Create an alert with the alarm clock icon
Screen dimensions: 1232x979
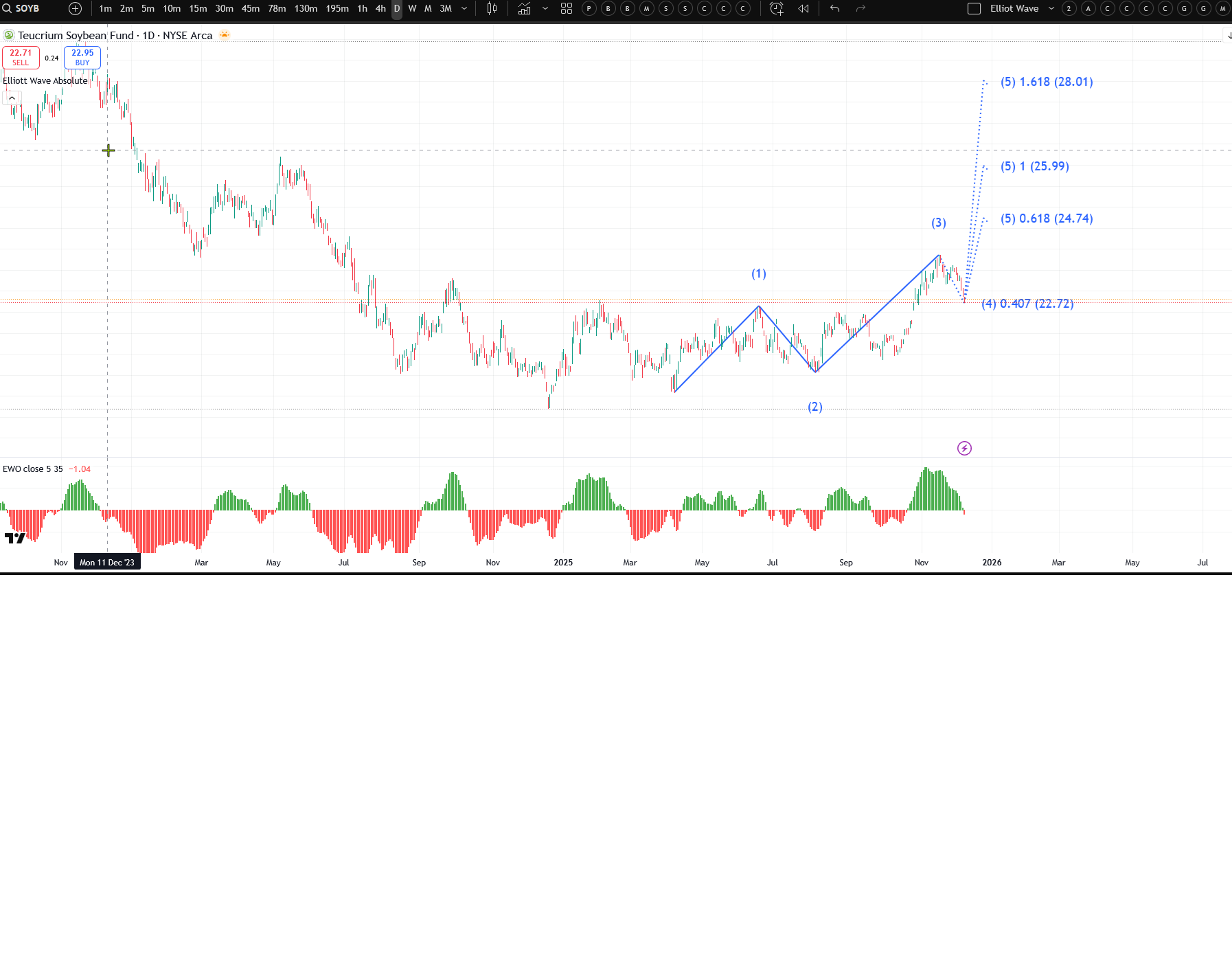point(777,9)
